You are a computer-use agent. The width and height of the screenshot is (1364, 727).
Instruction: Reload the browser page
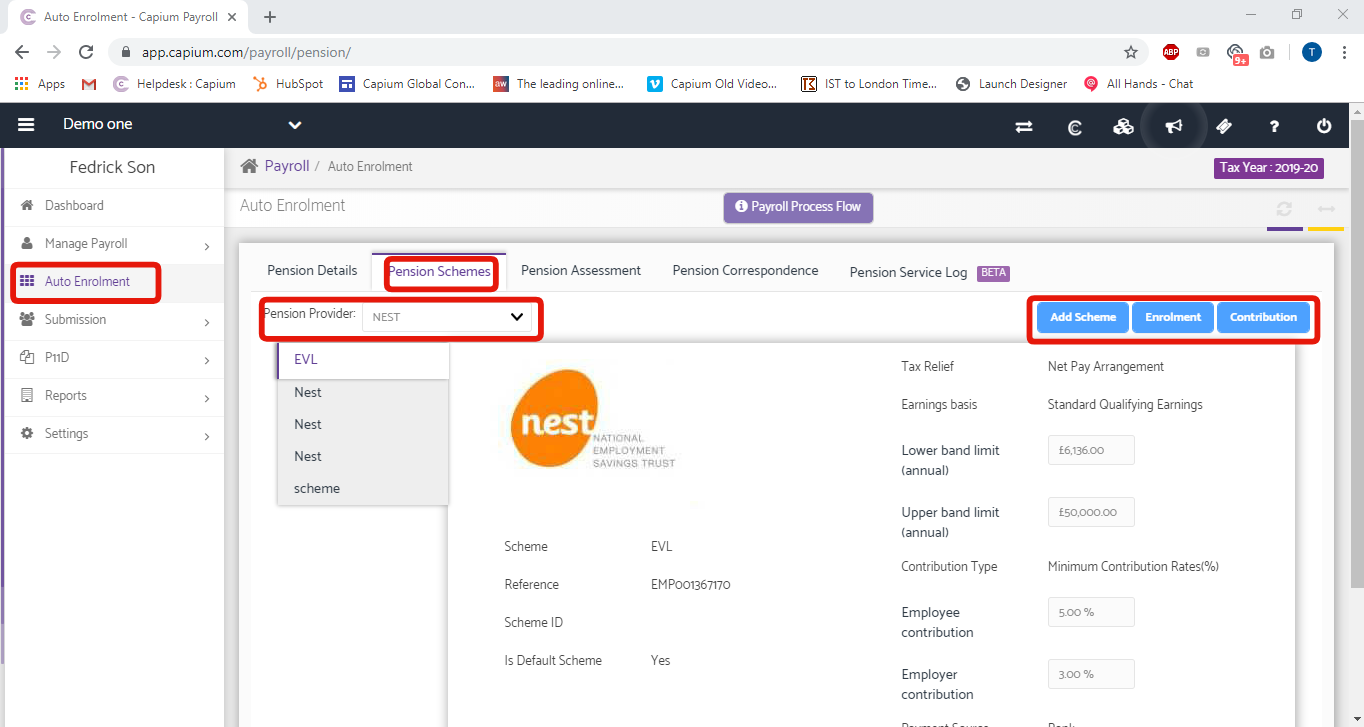(86, 52)
